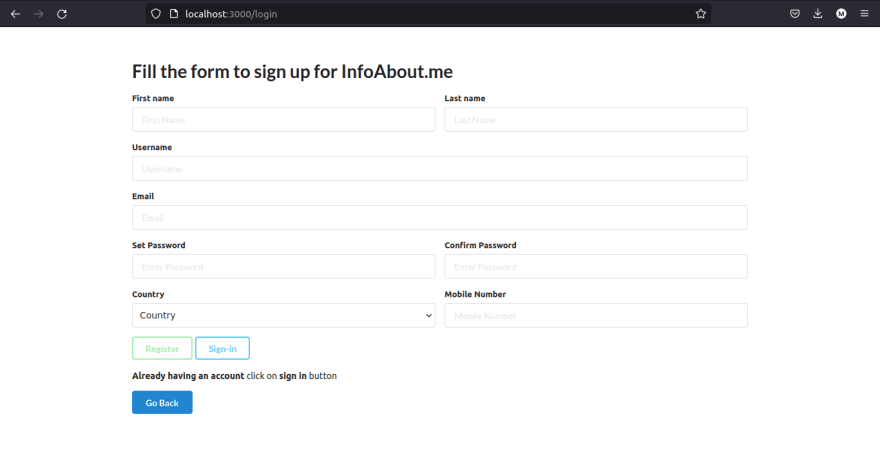Viewport: 880px width, 450px height.
Task: Click the Sign-in button
Action: point(222,348)
